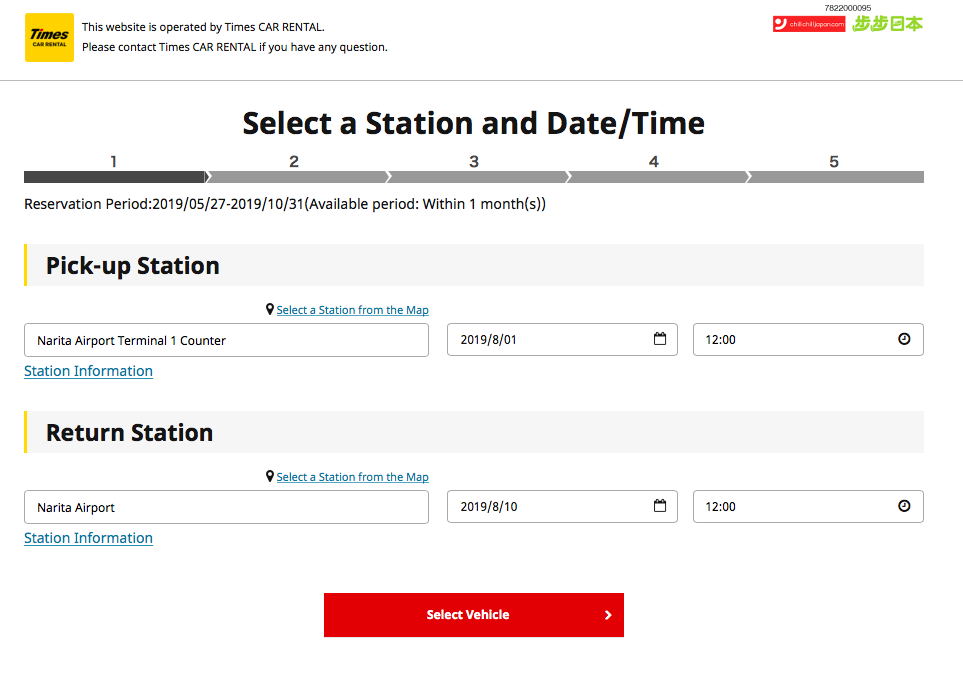Click the return station map pin icon
The image size is (963, 691).
tap(270, 477)
